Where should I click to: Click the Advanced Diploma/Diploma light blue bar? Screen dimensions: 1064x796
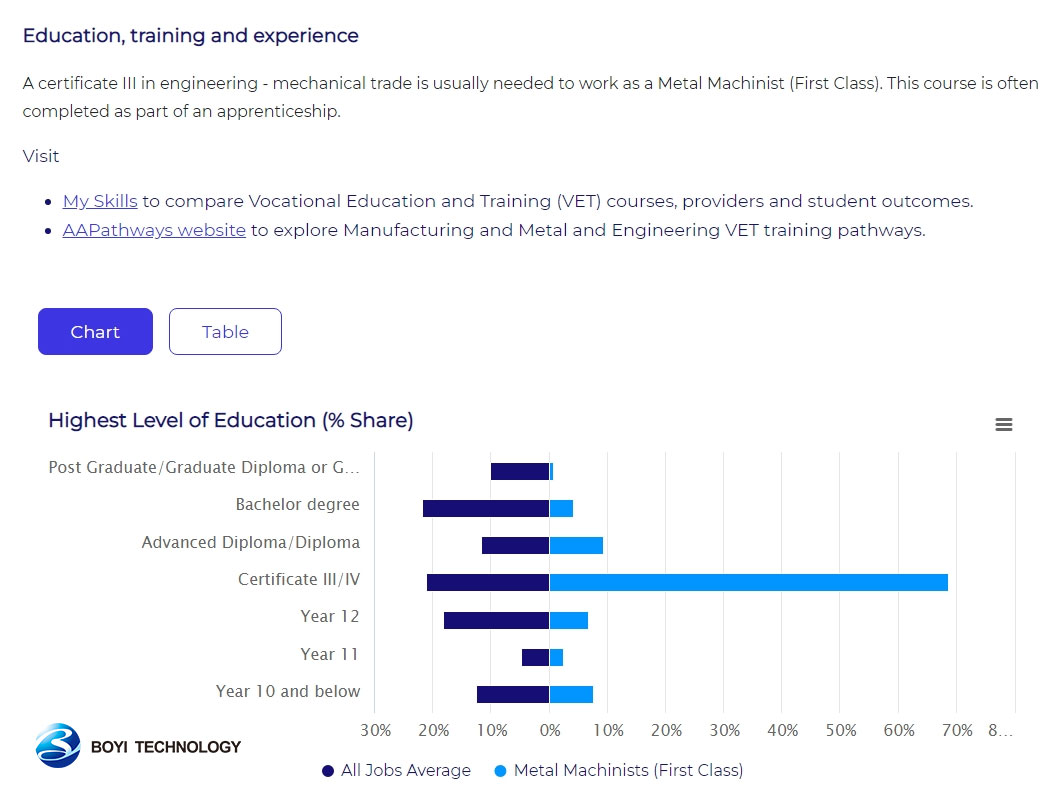576,545
